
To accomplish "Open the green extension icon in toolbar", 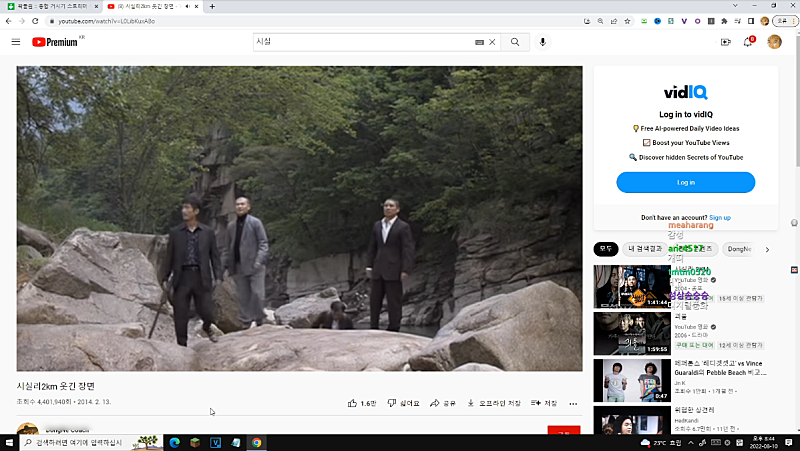I will point(644,21).
